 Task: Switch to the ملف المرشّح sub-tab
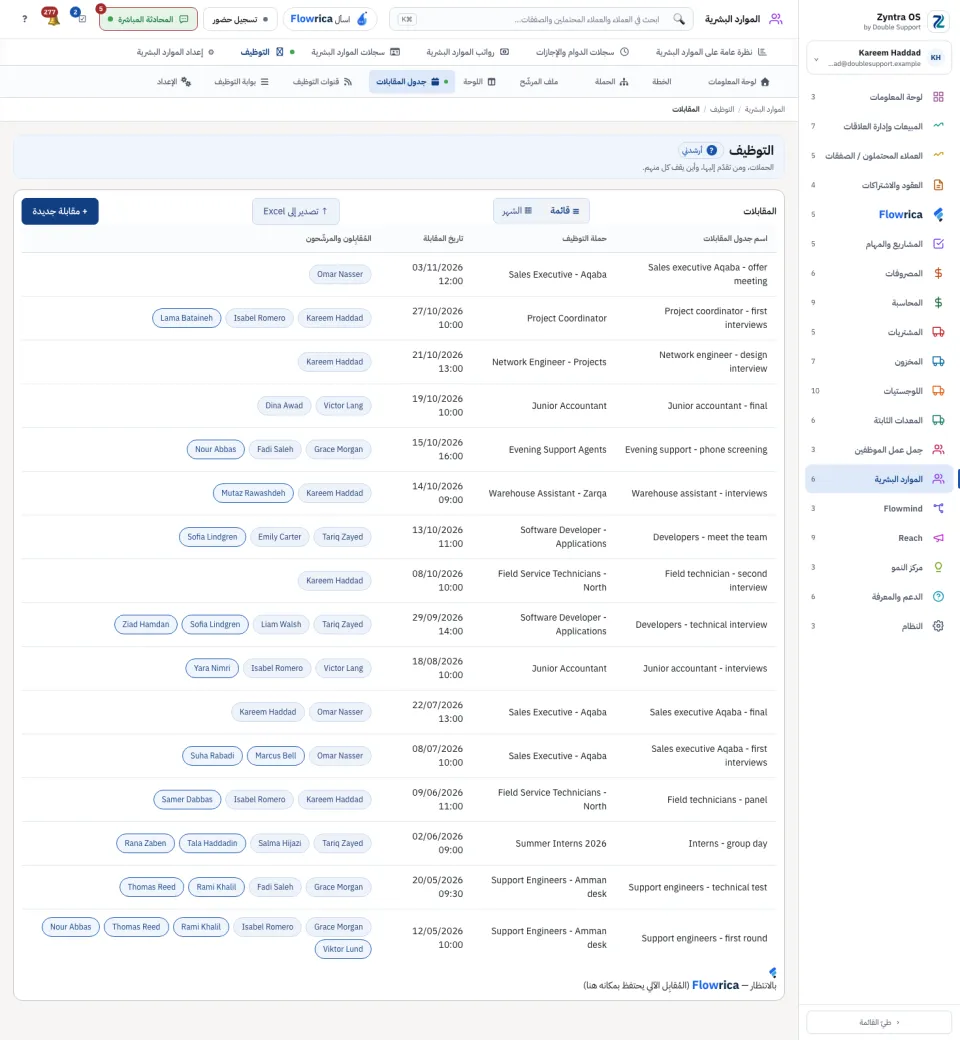pyautogui.click(x=539, y=82)
